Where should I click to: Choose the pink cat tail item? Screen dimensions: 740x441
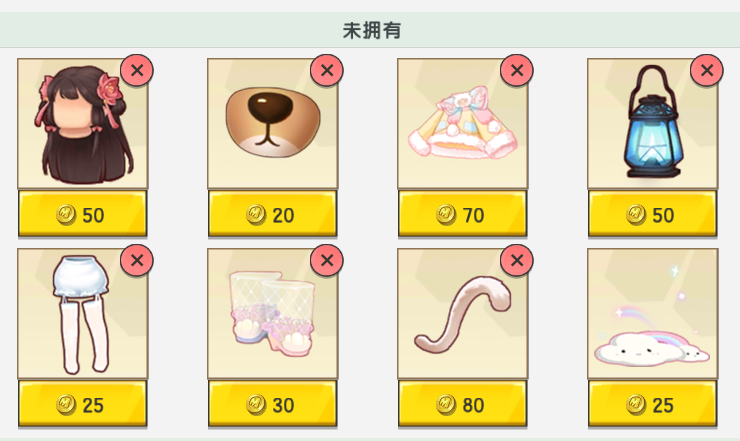click(462, 314)
